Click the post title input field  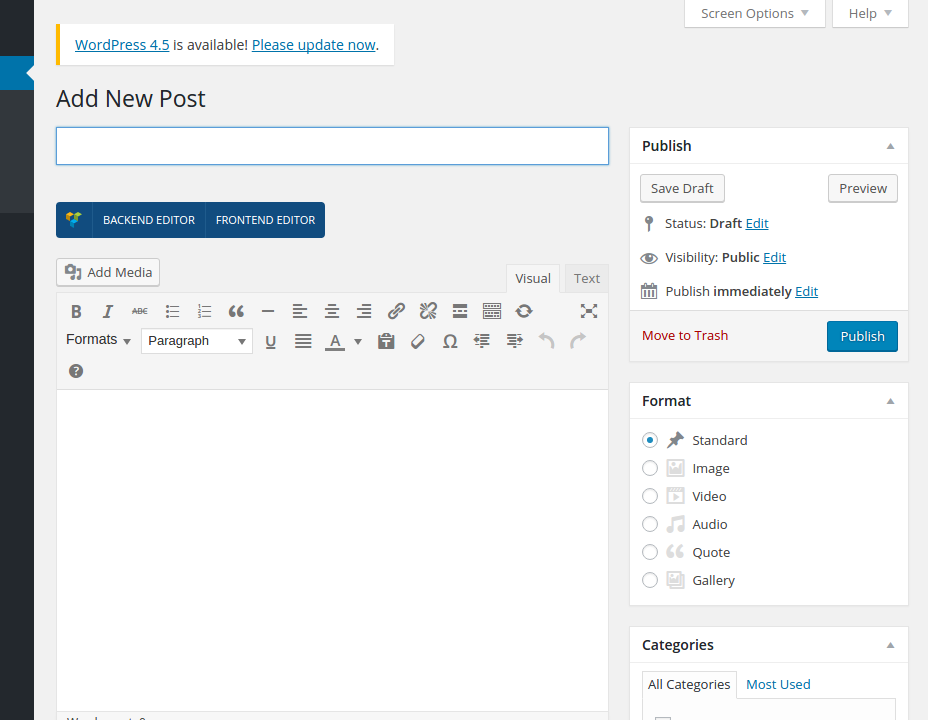pos(332,146)
